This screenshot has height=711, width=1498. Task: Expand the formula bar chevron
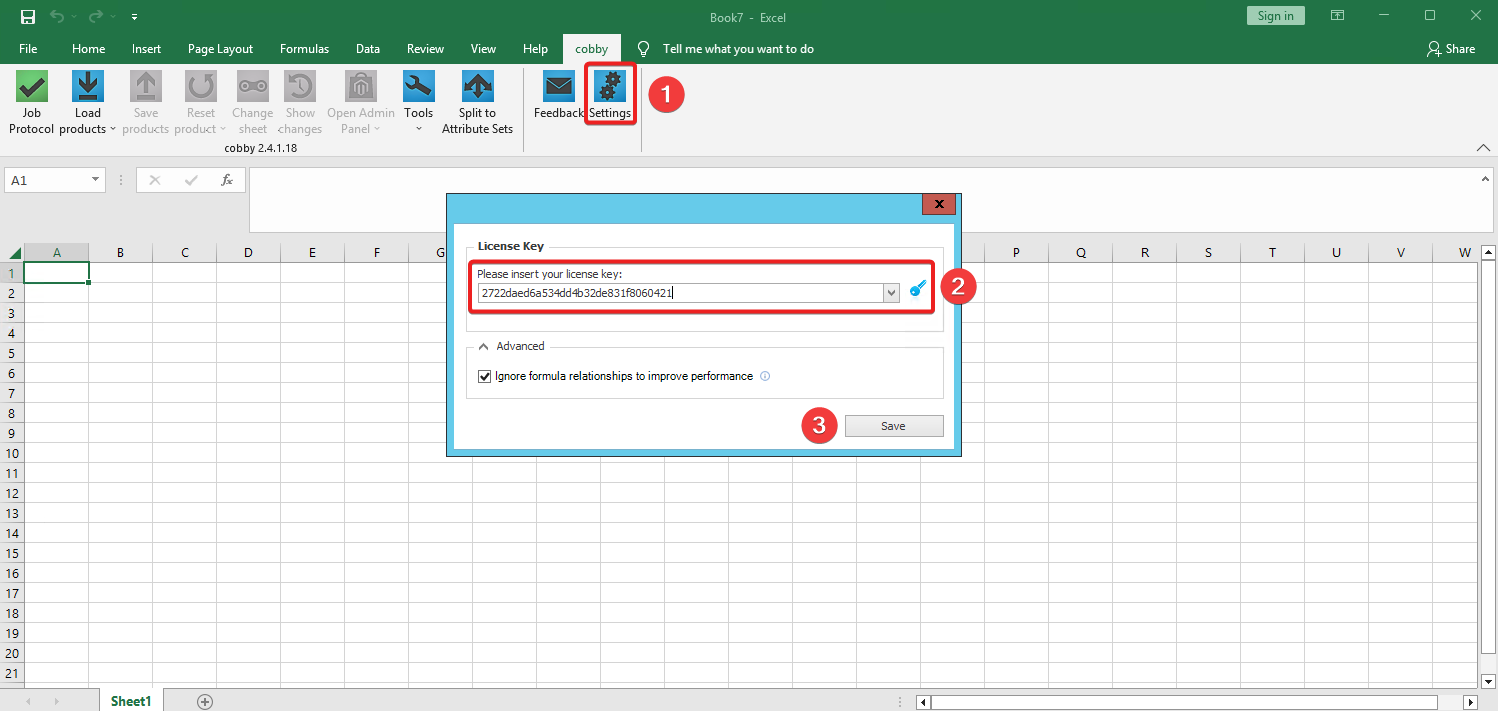coord(1484,179)
